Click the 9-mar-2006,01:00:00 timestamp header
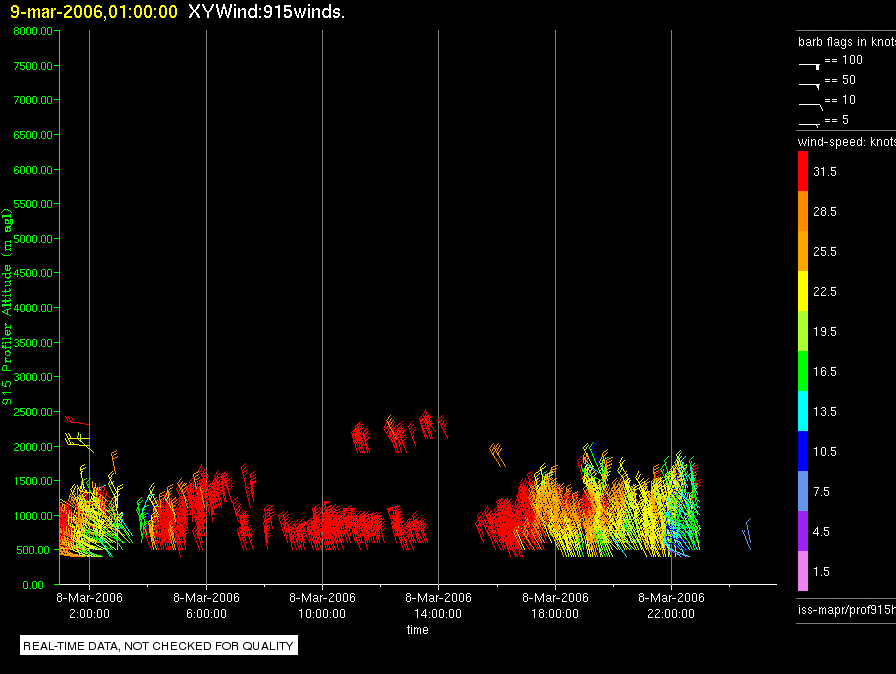This screenshot has height=674, width=896. [94, 12]
